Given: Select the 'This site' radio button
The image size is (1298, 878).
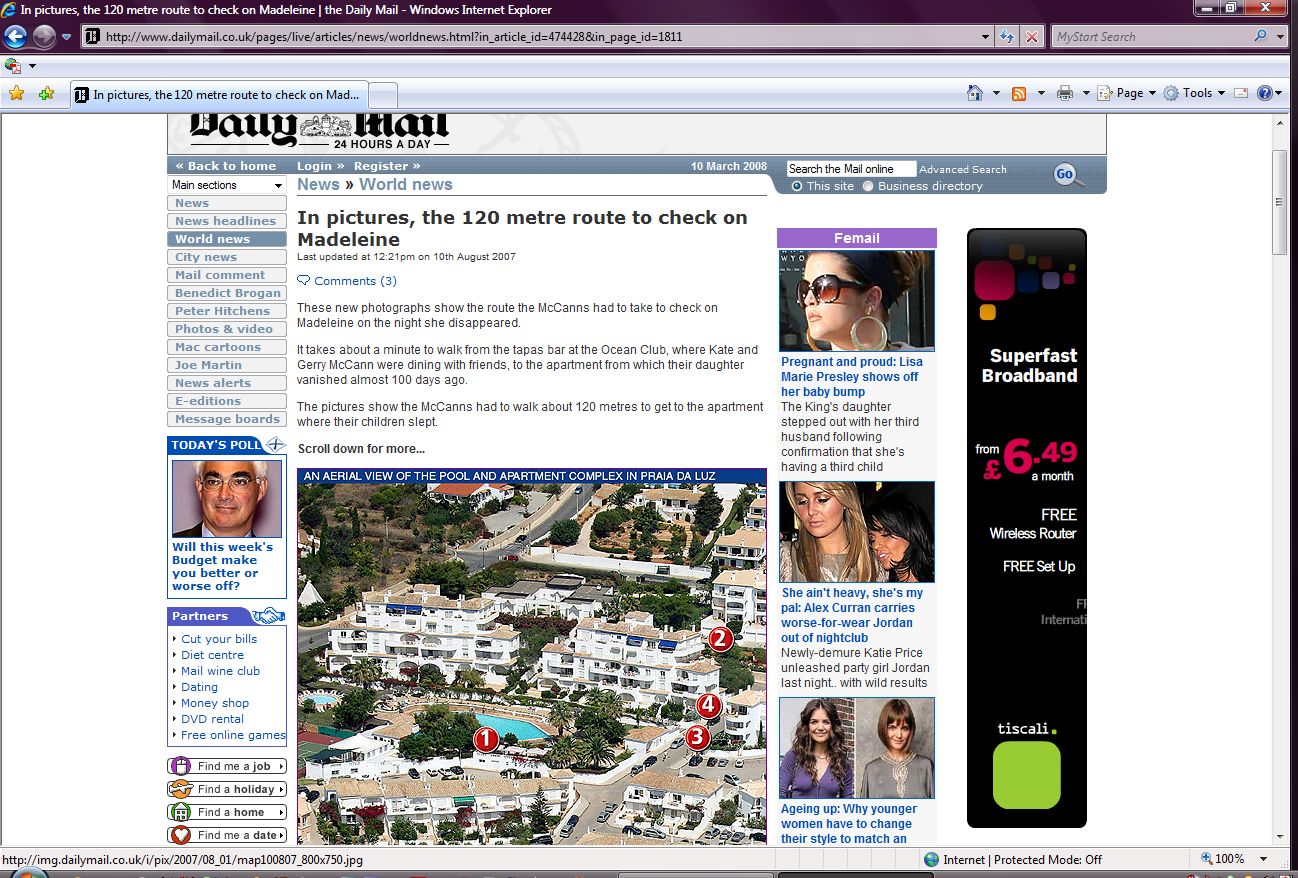Looking at the screenshot, I should (x=797, y=186).
